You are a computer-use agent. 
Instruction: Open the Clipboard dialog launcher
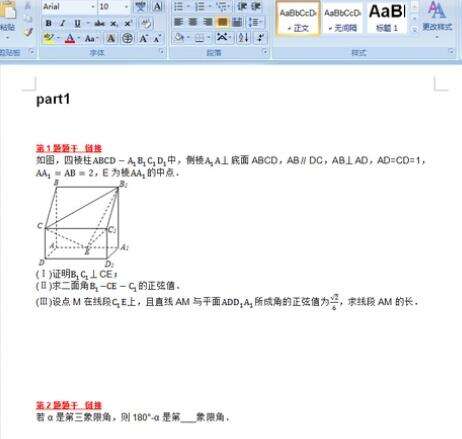(32, 52)
